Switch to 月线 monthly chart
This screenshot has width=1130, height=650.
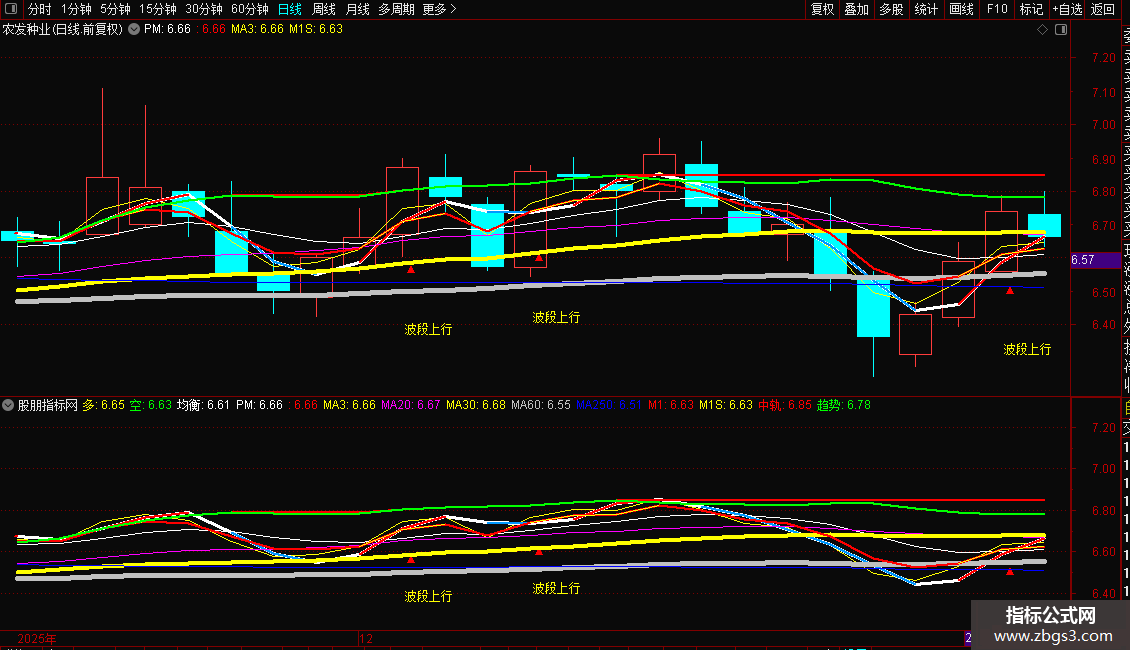point(357,9)
